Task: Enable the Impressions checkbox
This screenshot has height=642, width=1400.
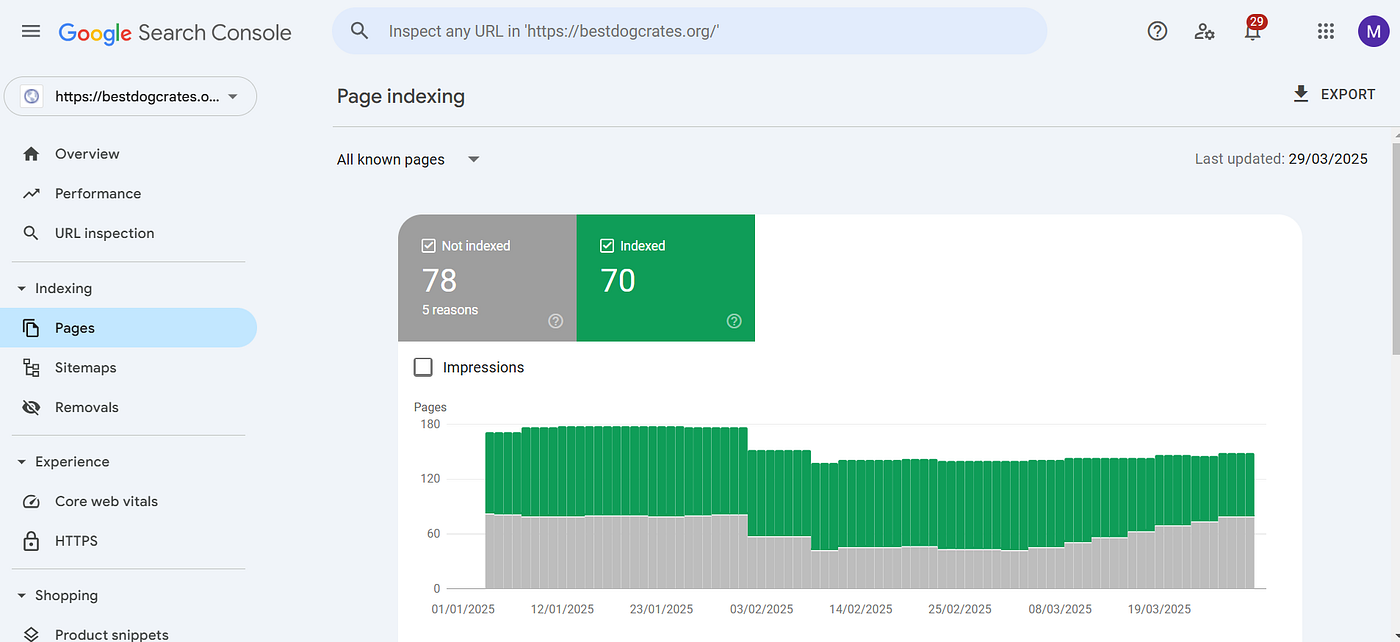Action: tap(423, 367)
